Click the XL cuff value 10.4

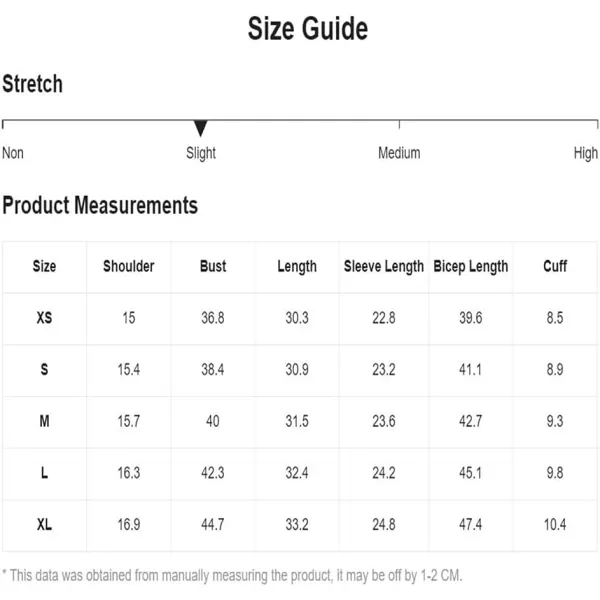coord(555,525)
